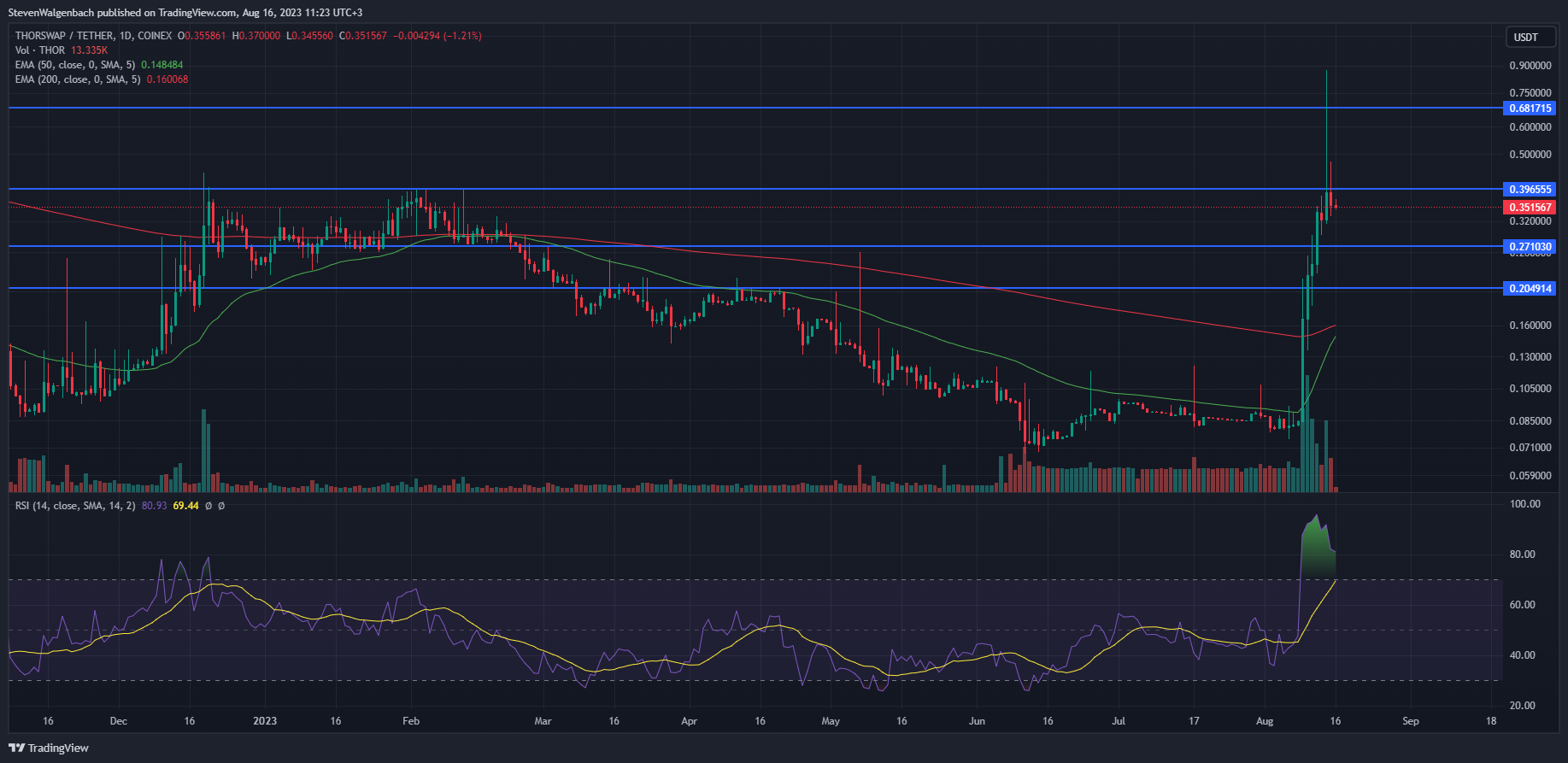
Task: Click the RSI axis label 80.00
Action: (1523, 555)
